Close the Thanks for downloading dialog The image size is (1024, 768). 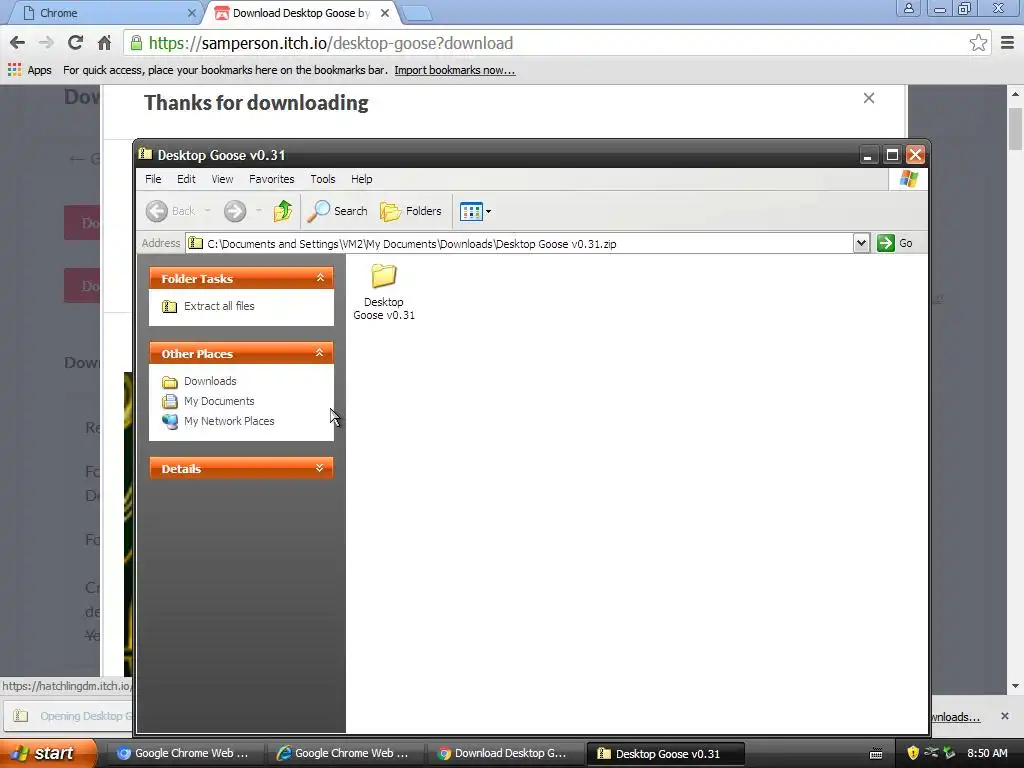click(869, 98)
